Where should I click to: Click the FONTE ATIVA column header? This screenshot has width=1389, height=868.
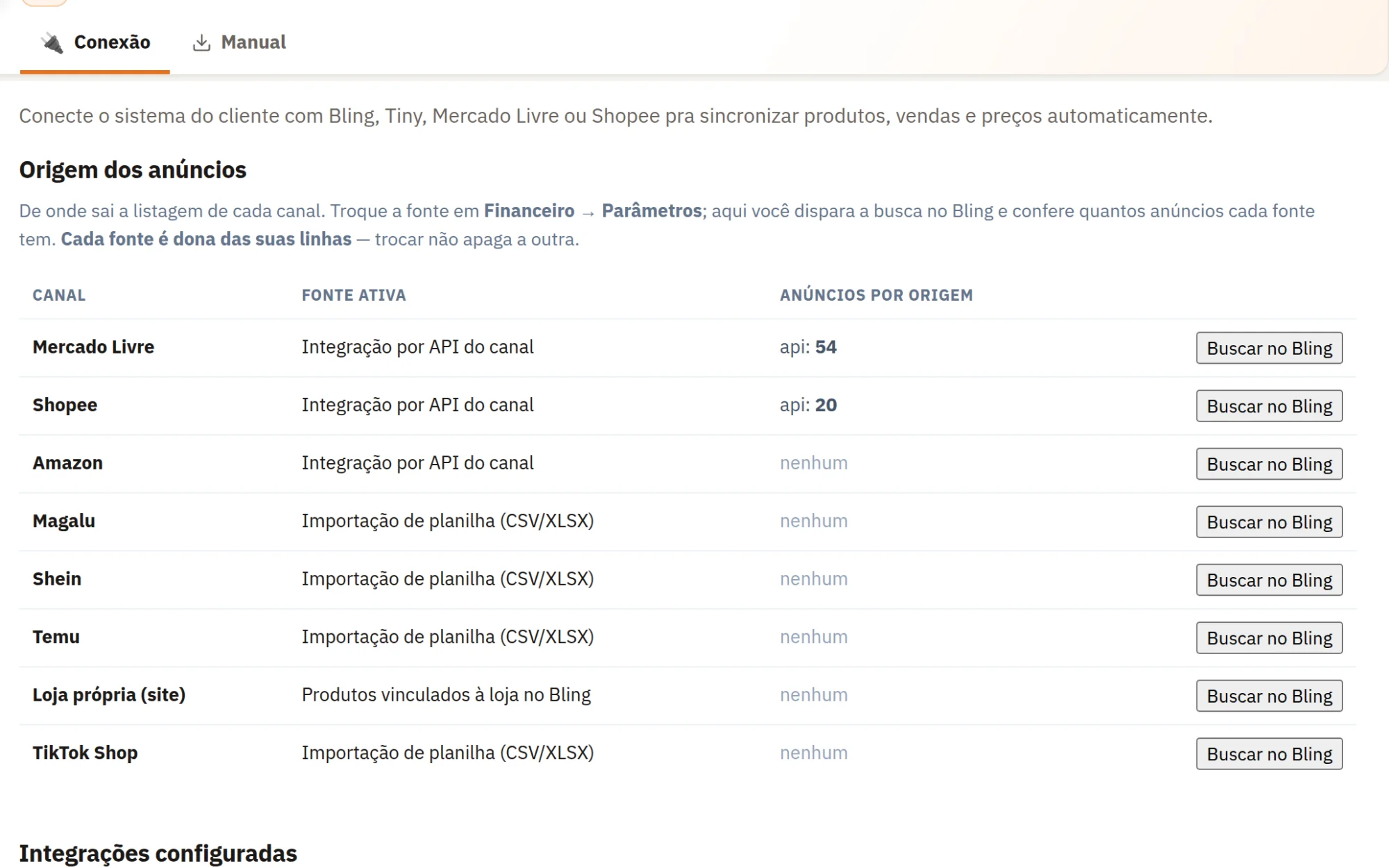coord(354,295)
